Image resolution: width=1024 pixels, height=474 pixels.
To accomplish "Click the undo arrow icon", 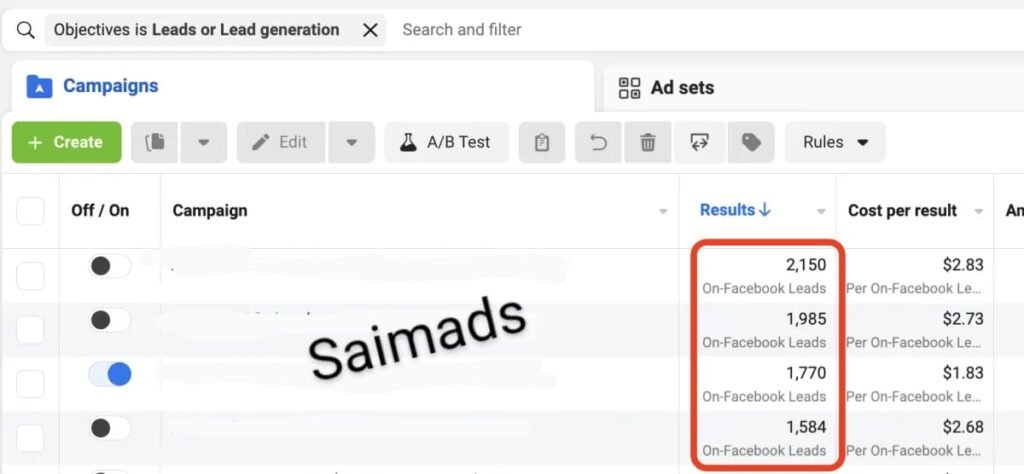I will [598, 143].
